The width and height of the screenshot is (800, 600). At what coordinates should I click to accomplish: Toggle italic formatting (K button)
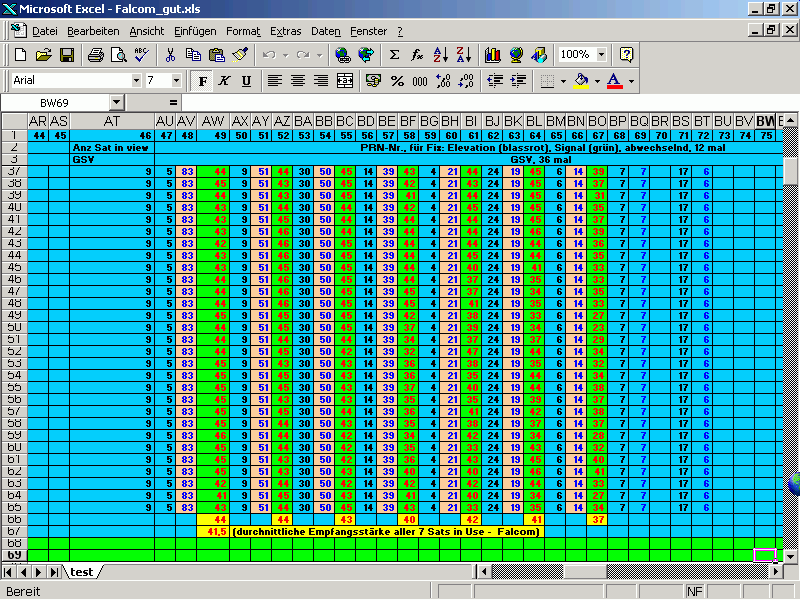coord(224,80)
